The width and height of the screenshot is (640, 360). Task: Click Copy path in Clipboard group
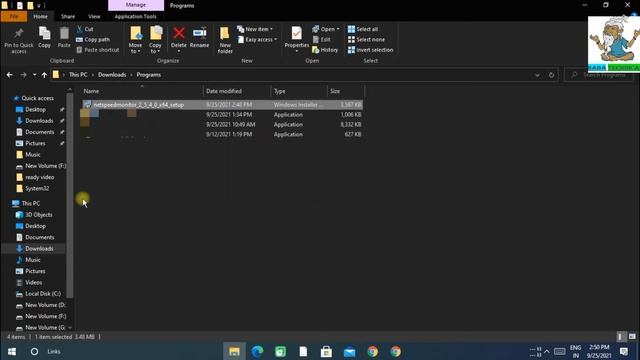(93, 40)
